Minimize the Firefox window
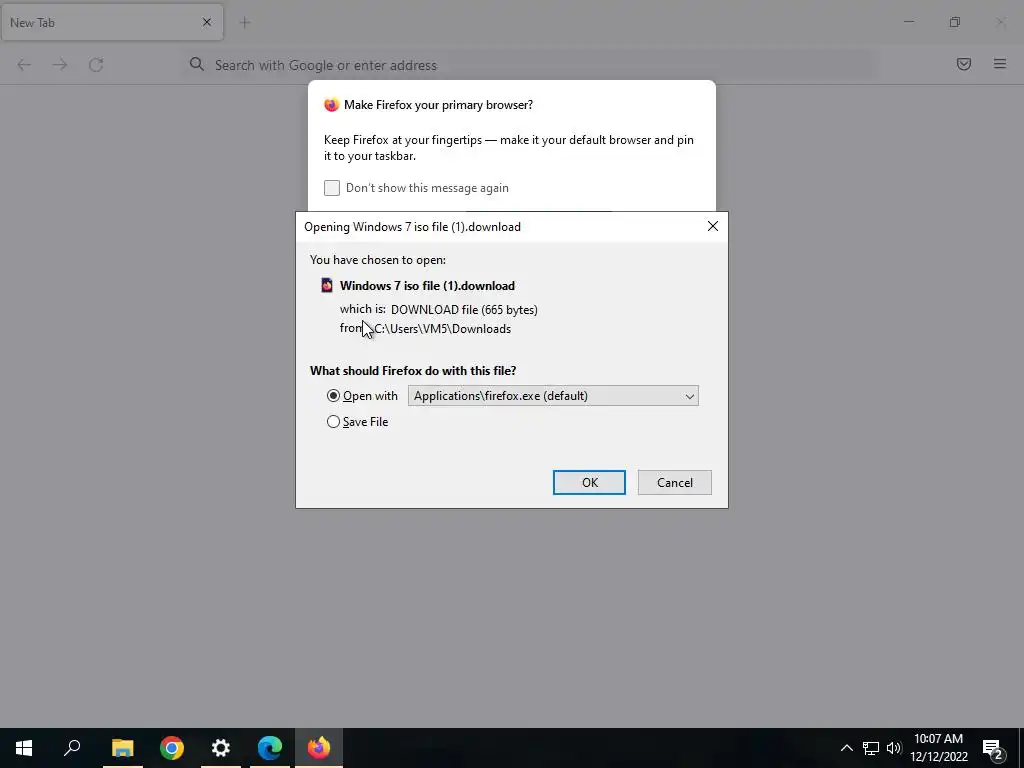 click(x=909, y=22)
